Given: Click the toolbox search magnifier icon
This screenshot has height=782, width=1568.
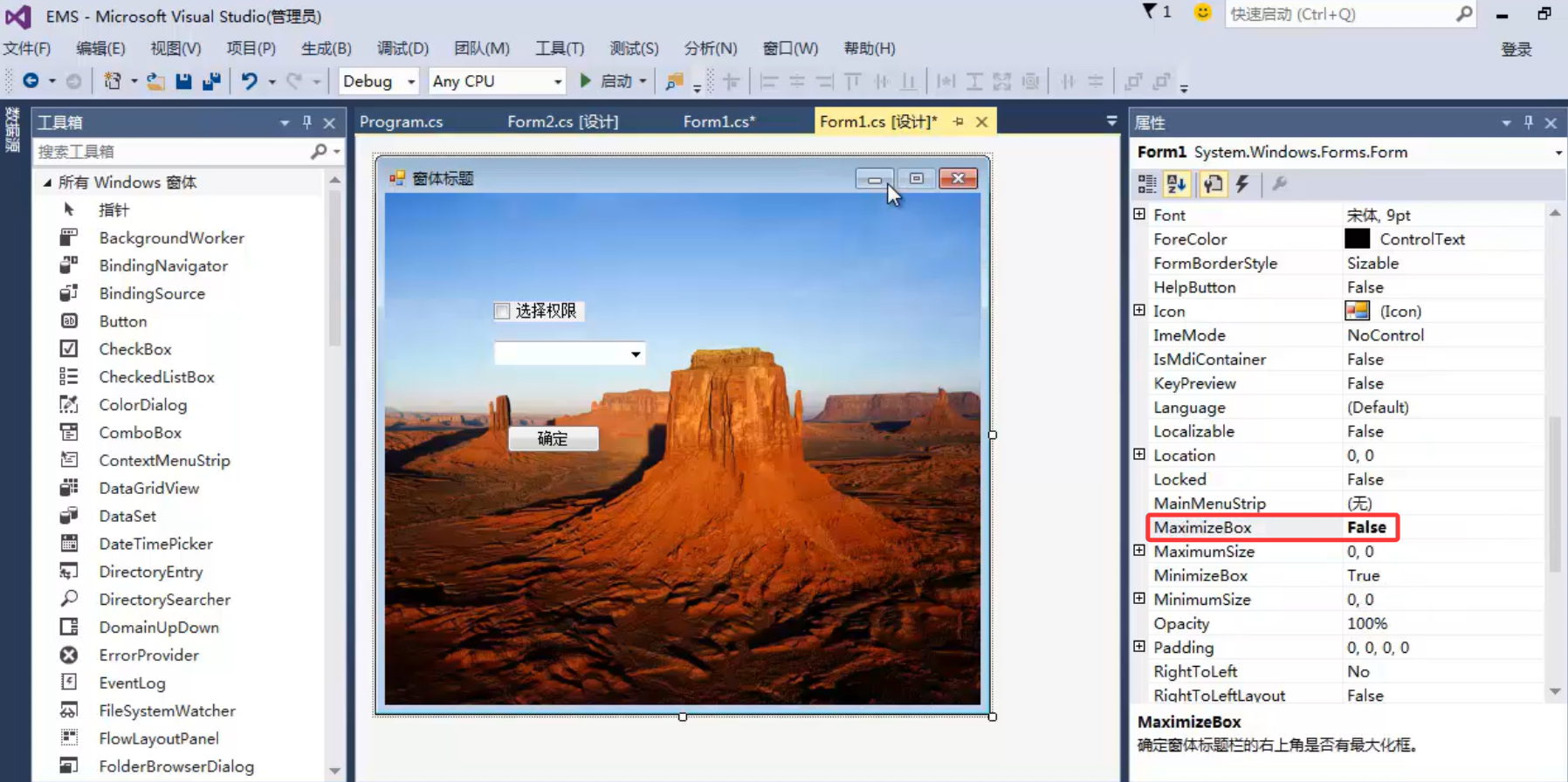Looking at the screenshot, I should [x=319, y=151].
